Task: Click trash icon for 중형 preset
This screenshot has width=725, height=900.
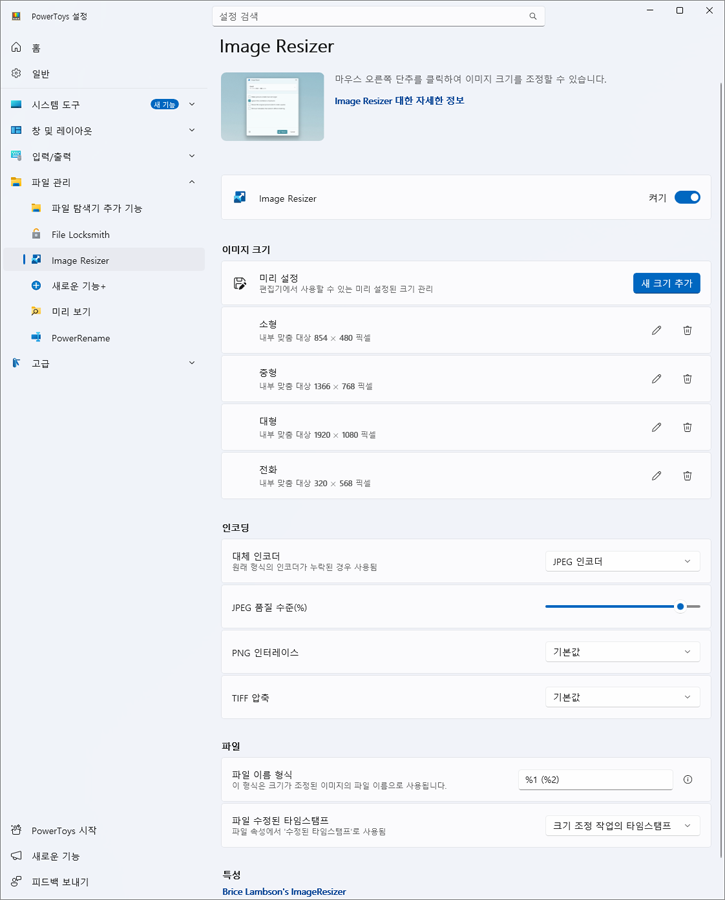Action: point(687,379)
